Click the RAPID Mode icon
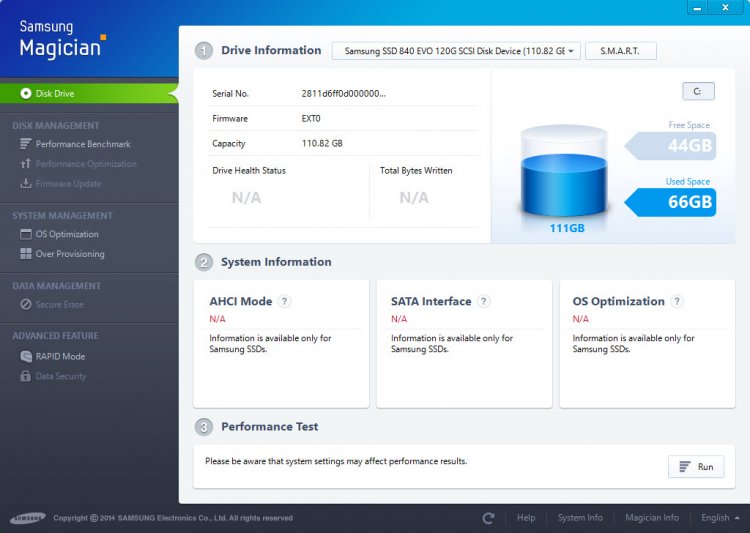Screen dimensions: 750x533 [x=26, y=356]
